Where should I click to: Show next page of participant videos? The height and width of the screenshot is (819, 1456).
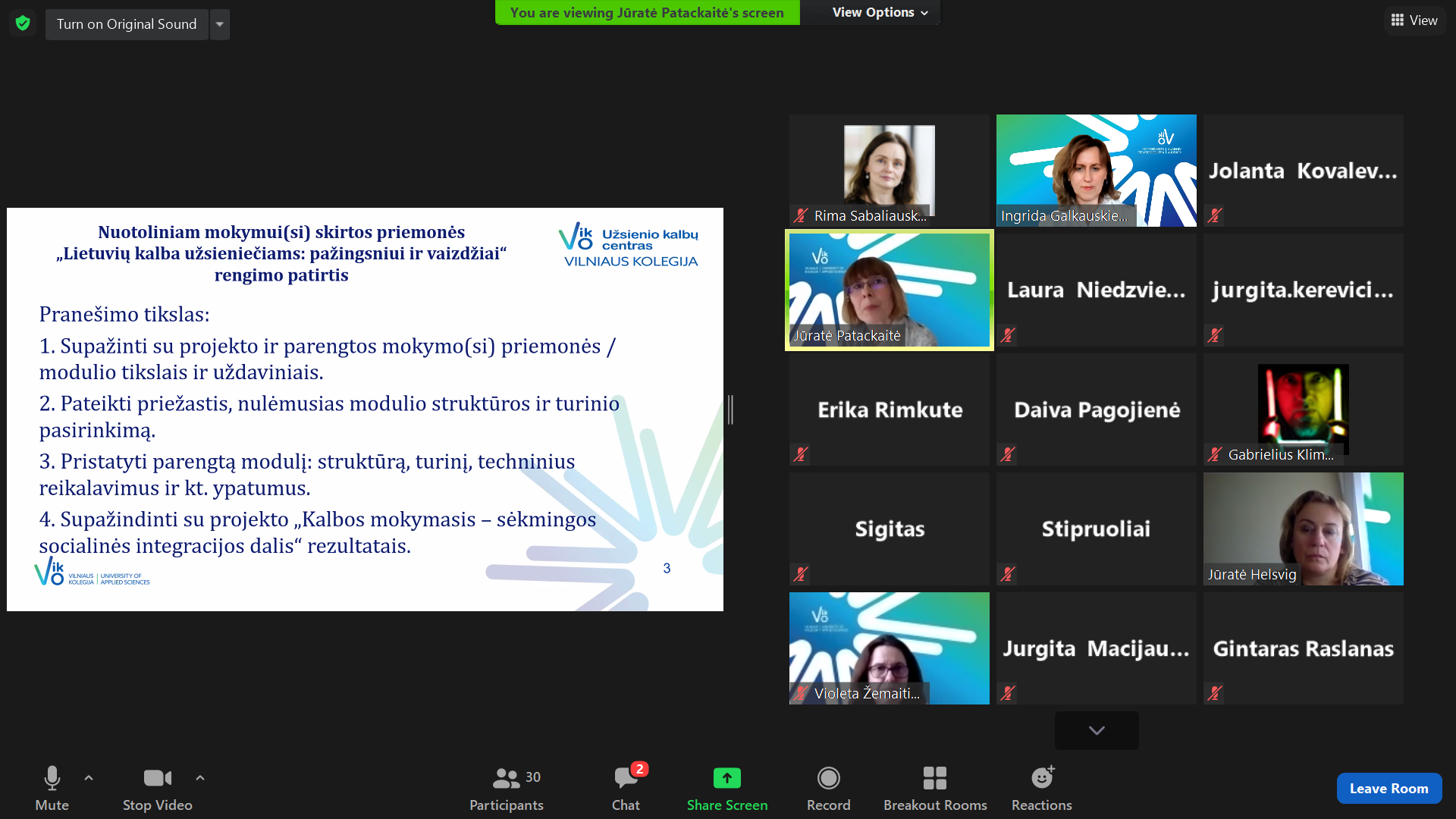click(1096, 730)
